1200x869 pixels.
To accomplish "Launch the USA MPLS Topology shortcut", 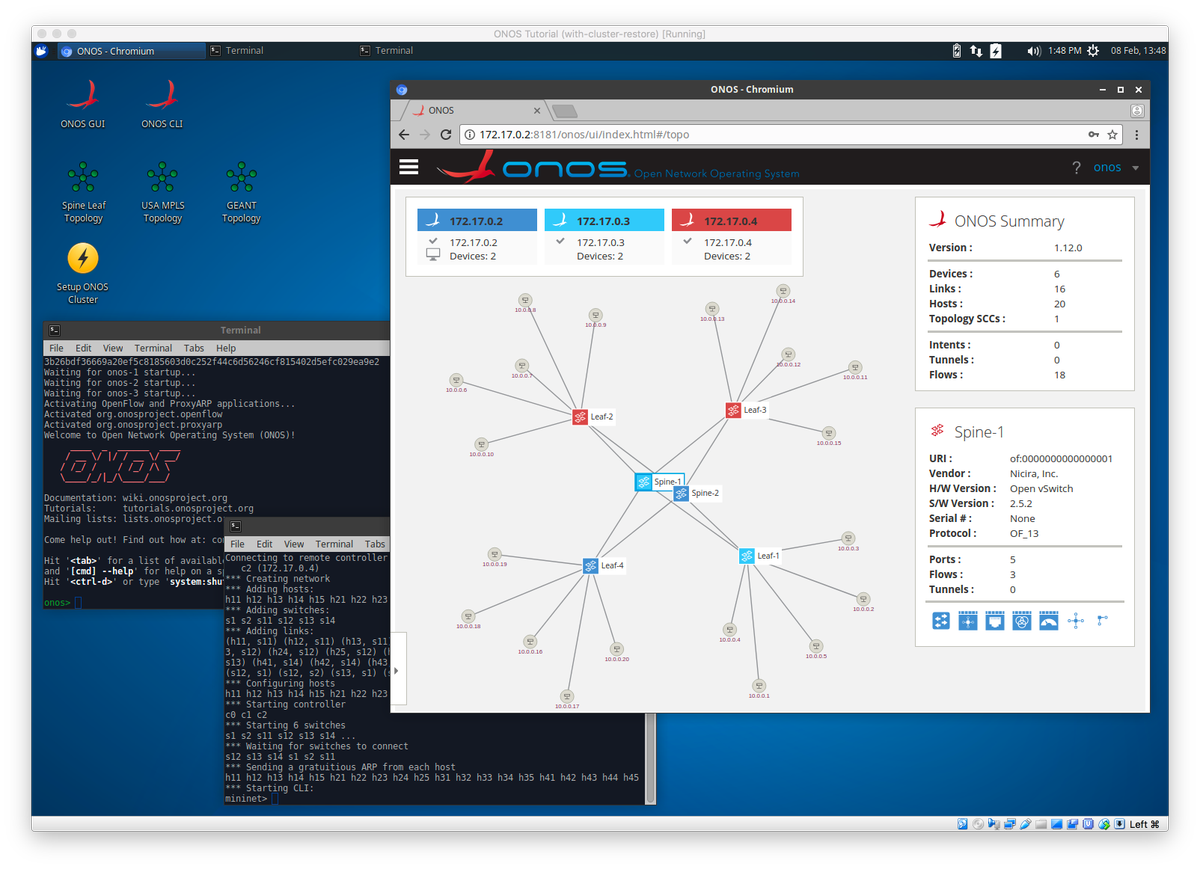I will 162,192.
